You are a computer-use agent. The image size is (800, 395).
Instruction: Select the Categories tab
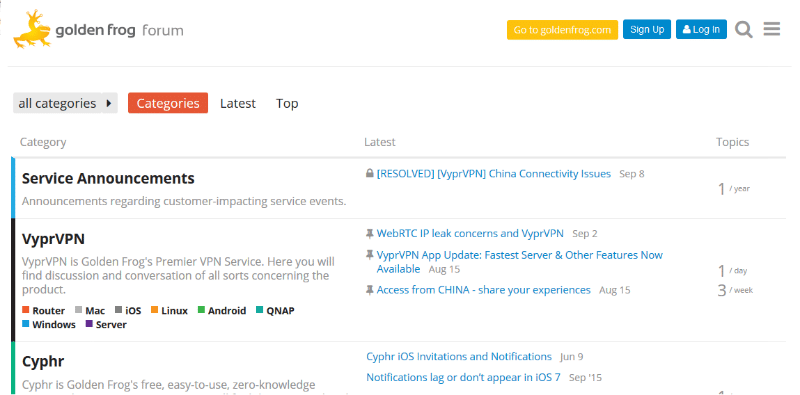coord(168,103)
